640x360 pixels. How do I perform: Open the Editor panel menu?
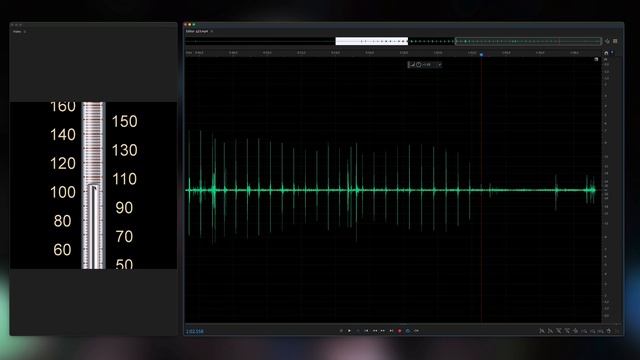click(x=212, y=31)
